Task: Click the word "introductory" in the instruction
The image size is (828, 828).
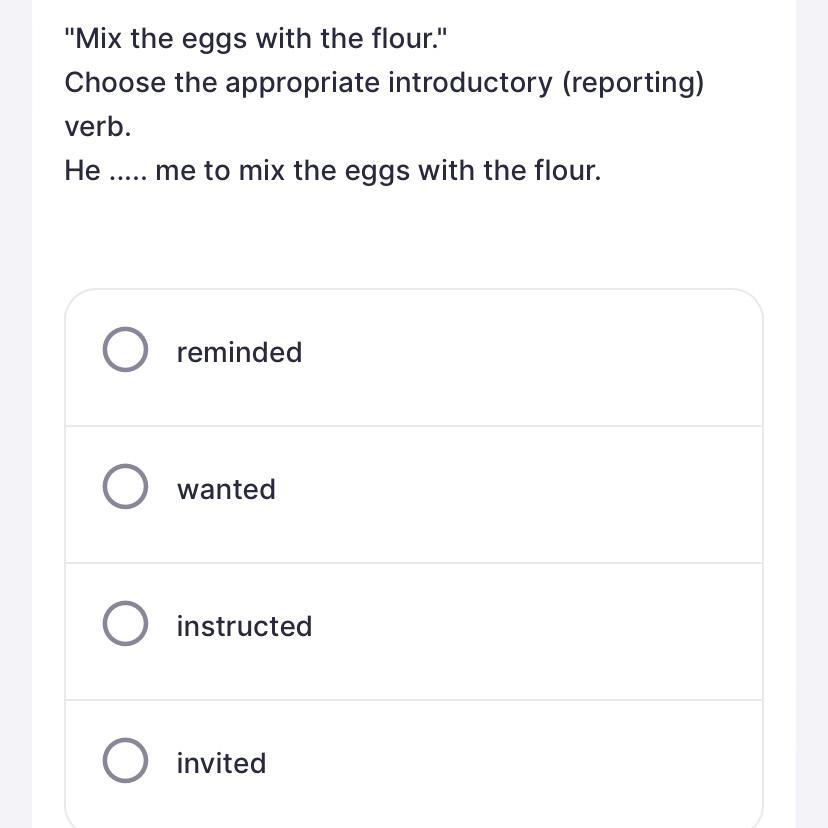Action: coord(470,83)
